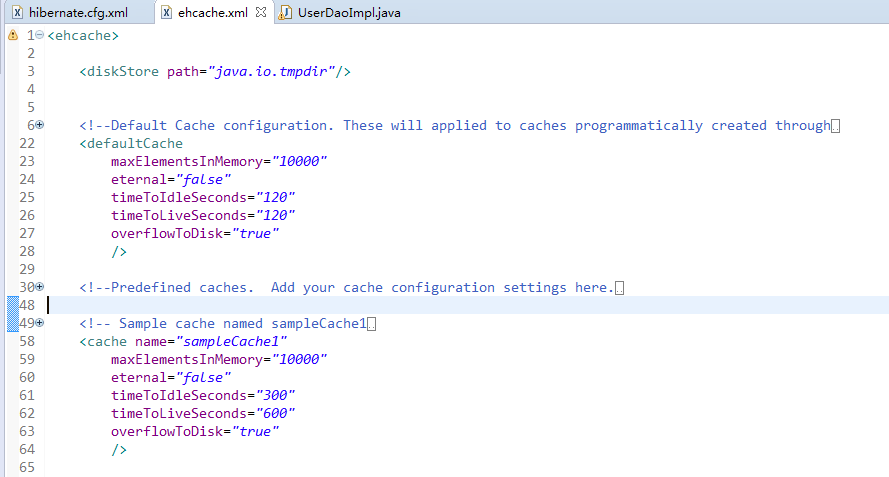The image size is (889, 477).
Task: Click line number 3 in the gutter
Action: [x=31, y=71]
